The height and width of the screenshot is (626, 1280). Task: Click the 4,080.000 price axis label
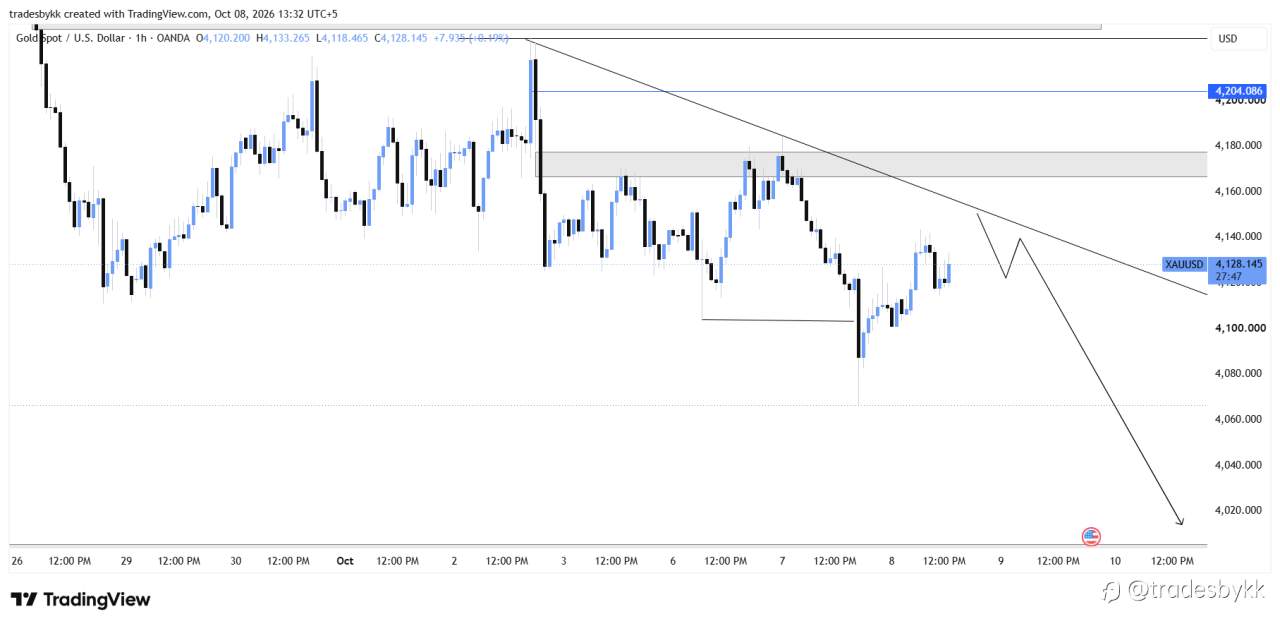pyautogui.click(x=1240, y=373)
